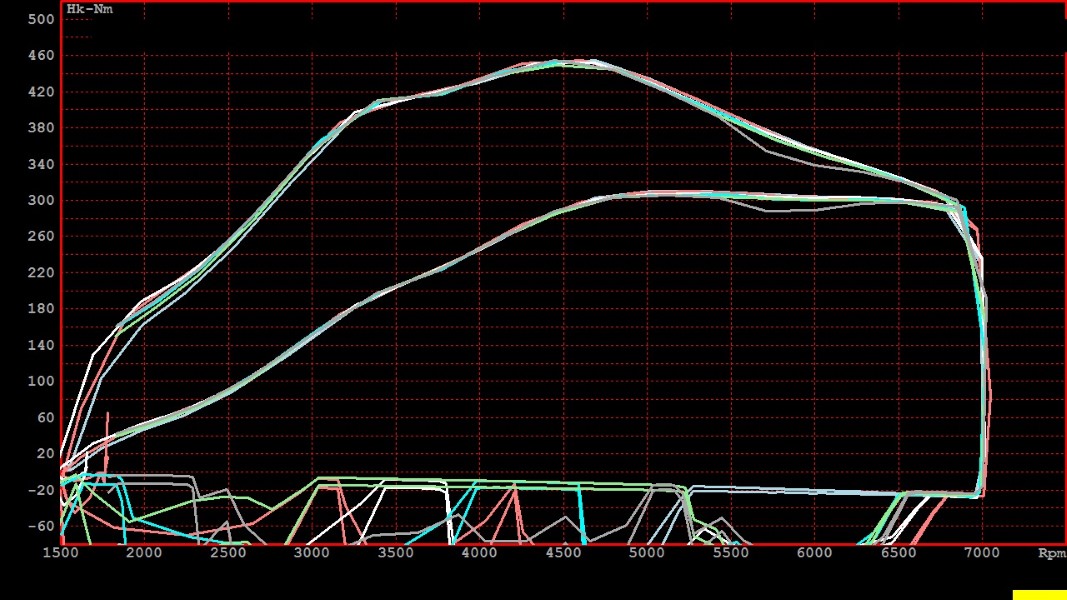This screenshot has width=1067, height=600.
Task: Select the -60 label on vertical axis
Action: (41, 525)
